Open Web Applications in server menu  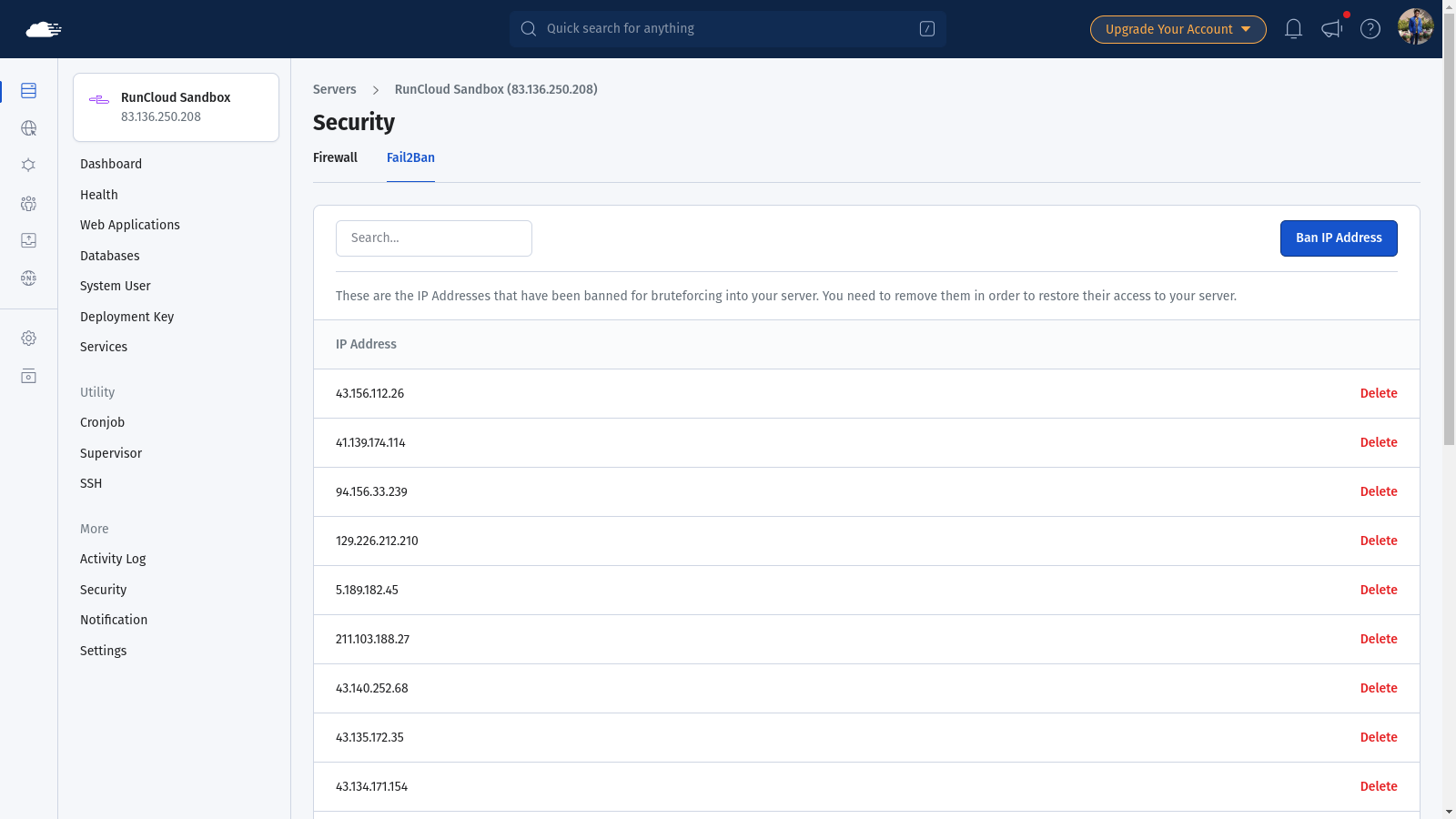(x=130, y=225)
